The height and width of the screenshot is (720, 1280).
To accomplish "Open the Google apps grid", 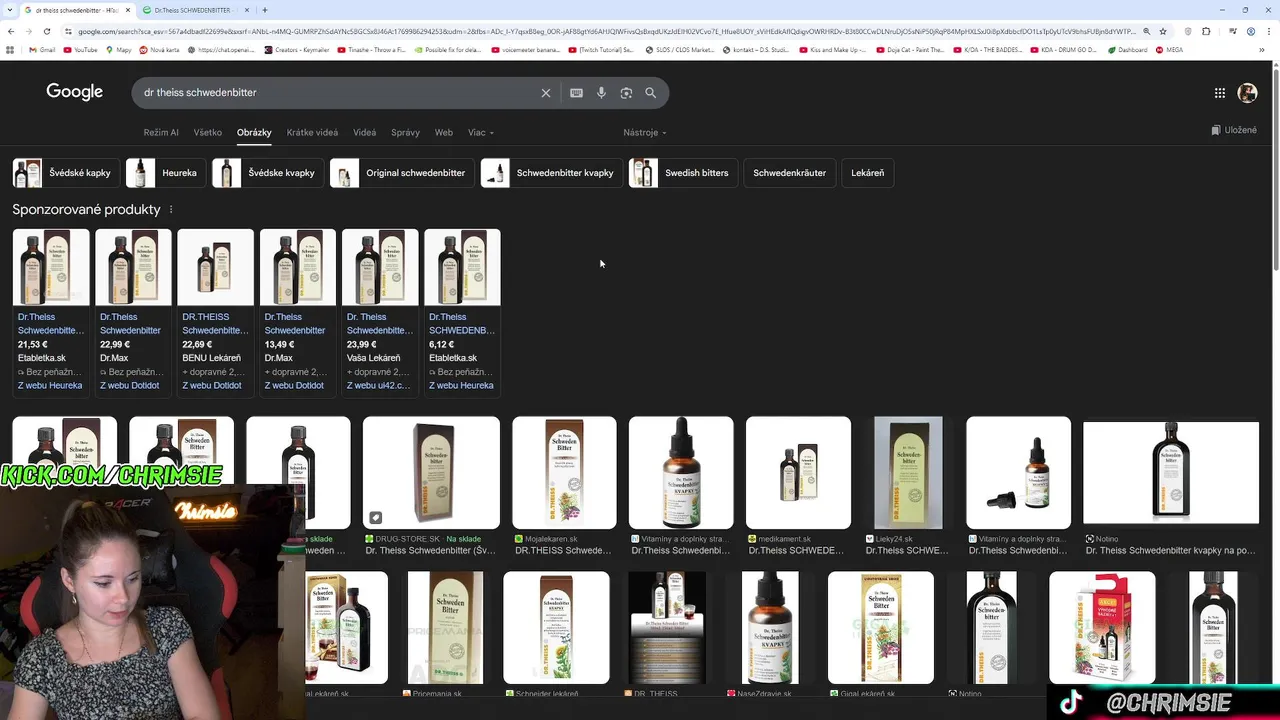I will pyautogui.click(x=1220, y=93).
